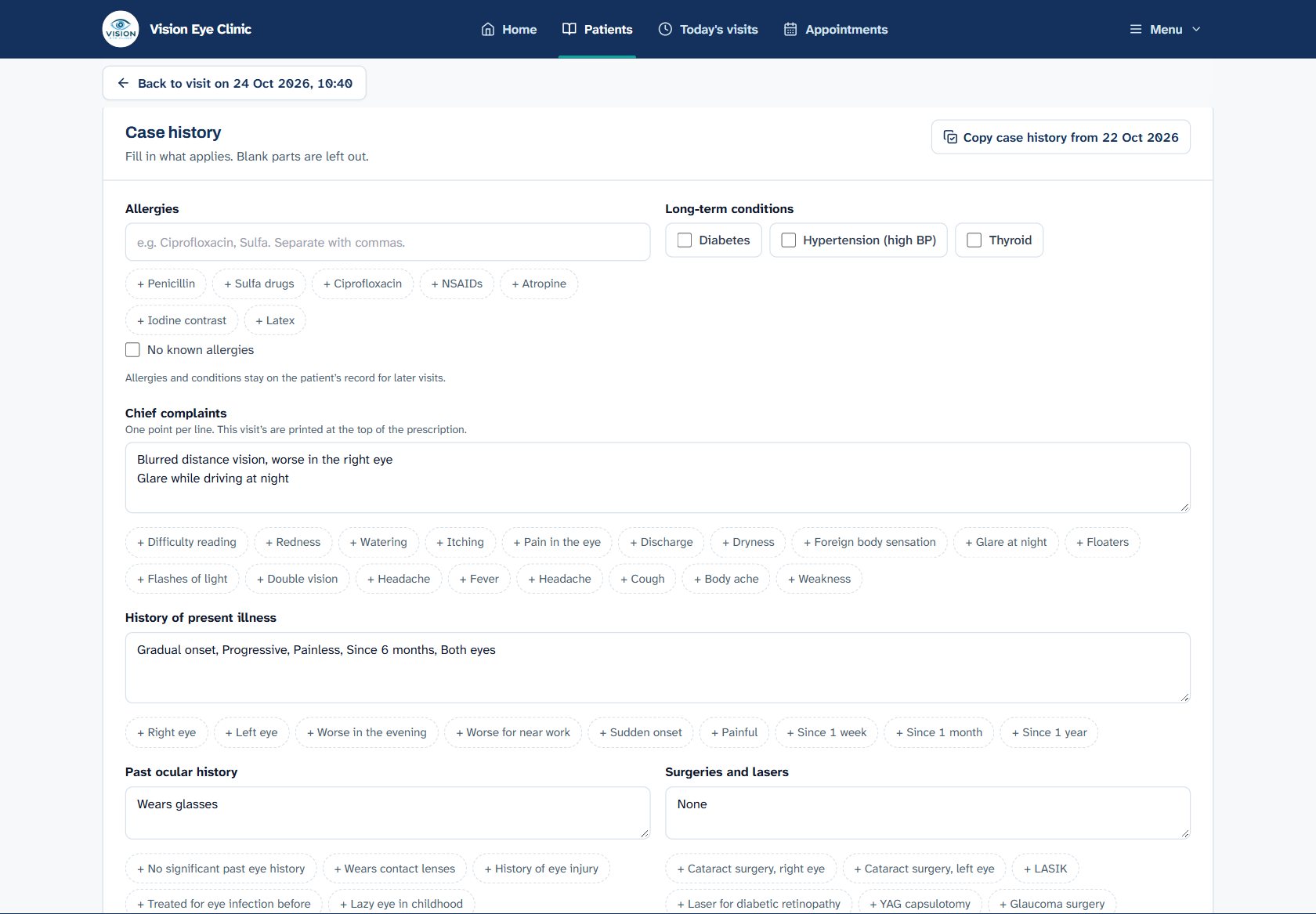Add Itching complaint chip
Screen dimensions: 1316x914
point(460,542)
